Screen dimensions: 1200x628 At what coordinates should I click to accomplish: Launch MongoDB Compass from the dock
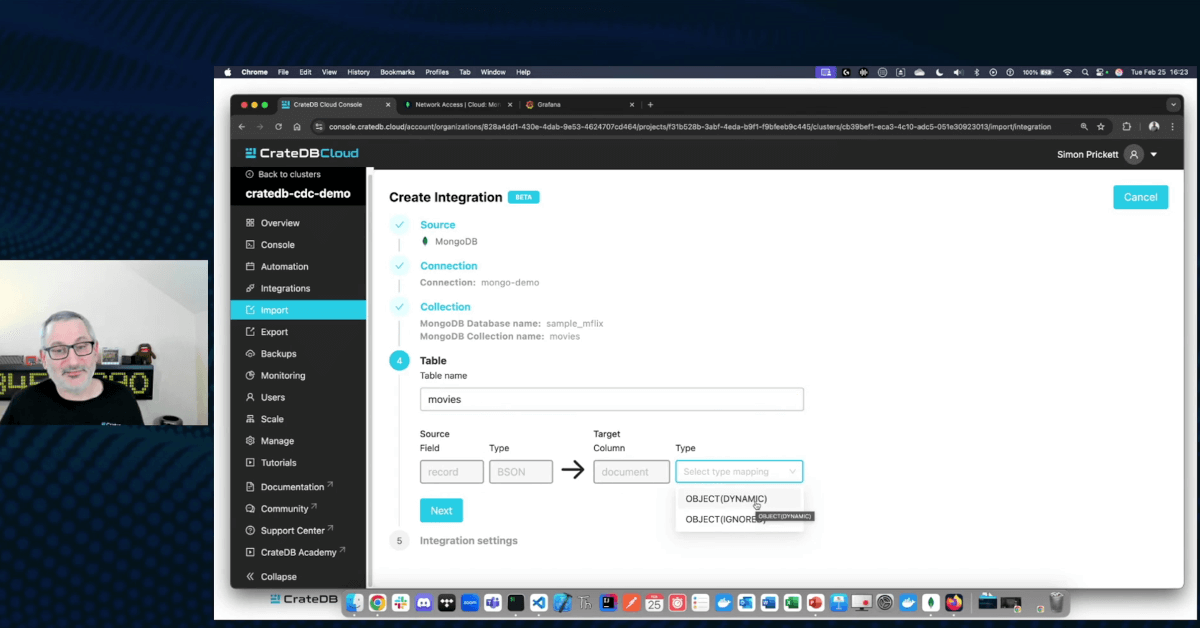coord(930,603)
